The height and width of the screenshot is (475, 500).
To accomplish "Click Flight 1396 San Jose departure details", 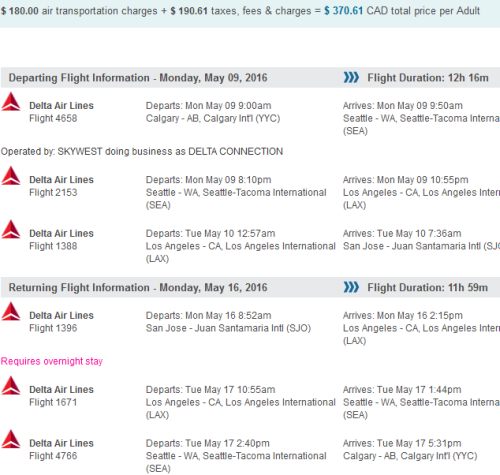I will click(228, 322).
